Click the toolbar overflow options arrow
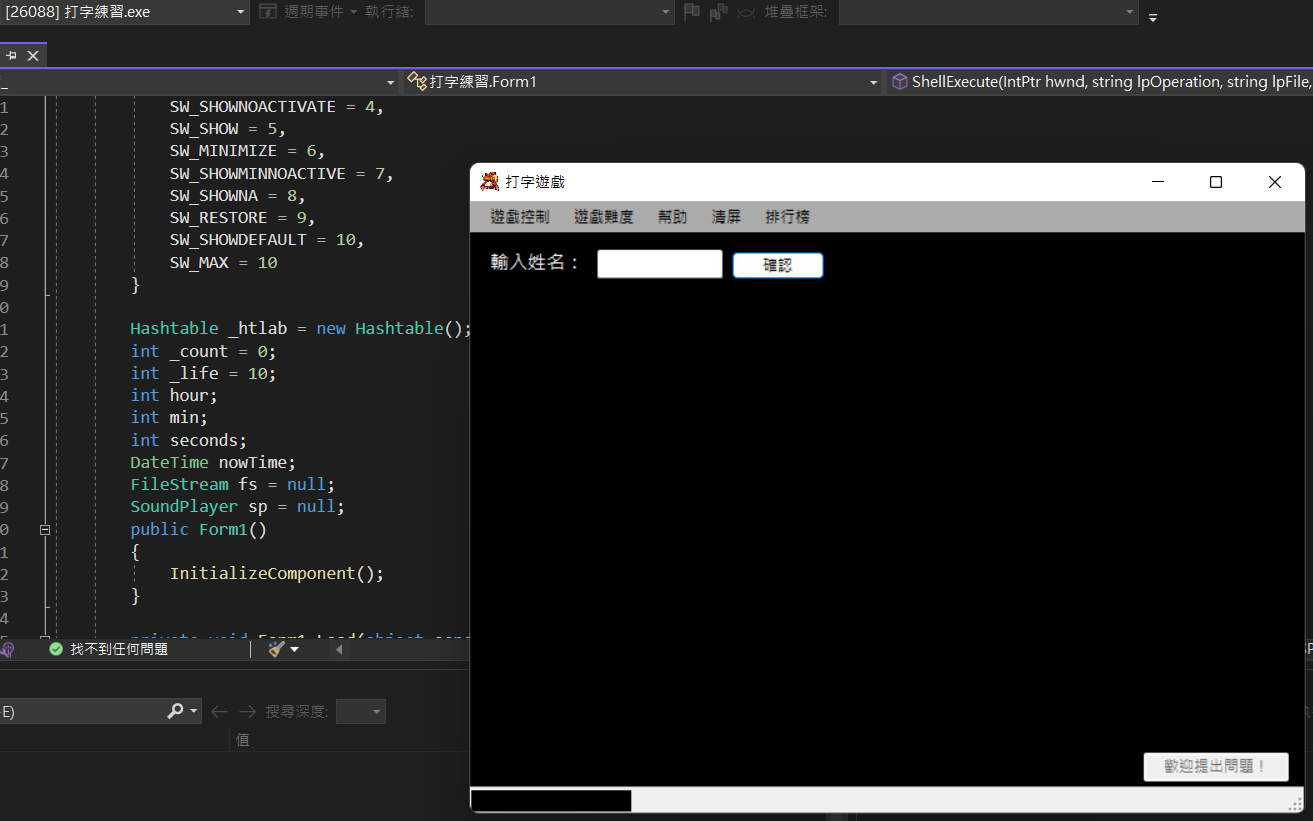This screenshot has height=821, width=1313. (x=1153, y=16)
